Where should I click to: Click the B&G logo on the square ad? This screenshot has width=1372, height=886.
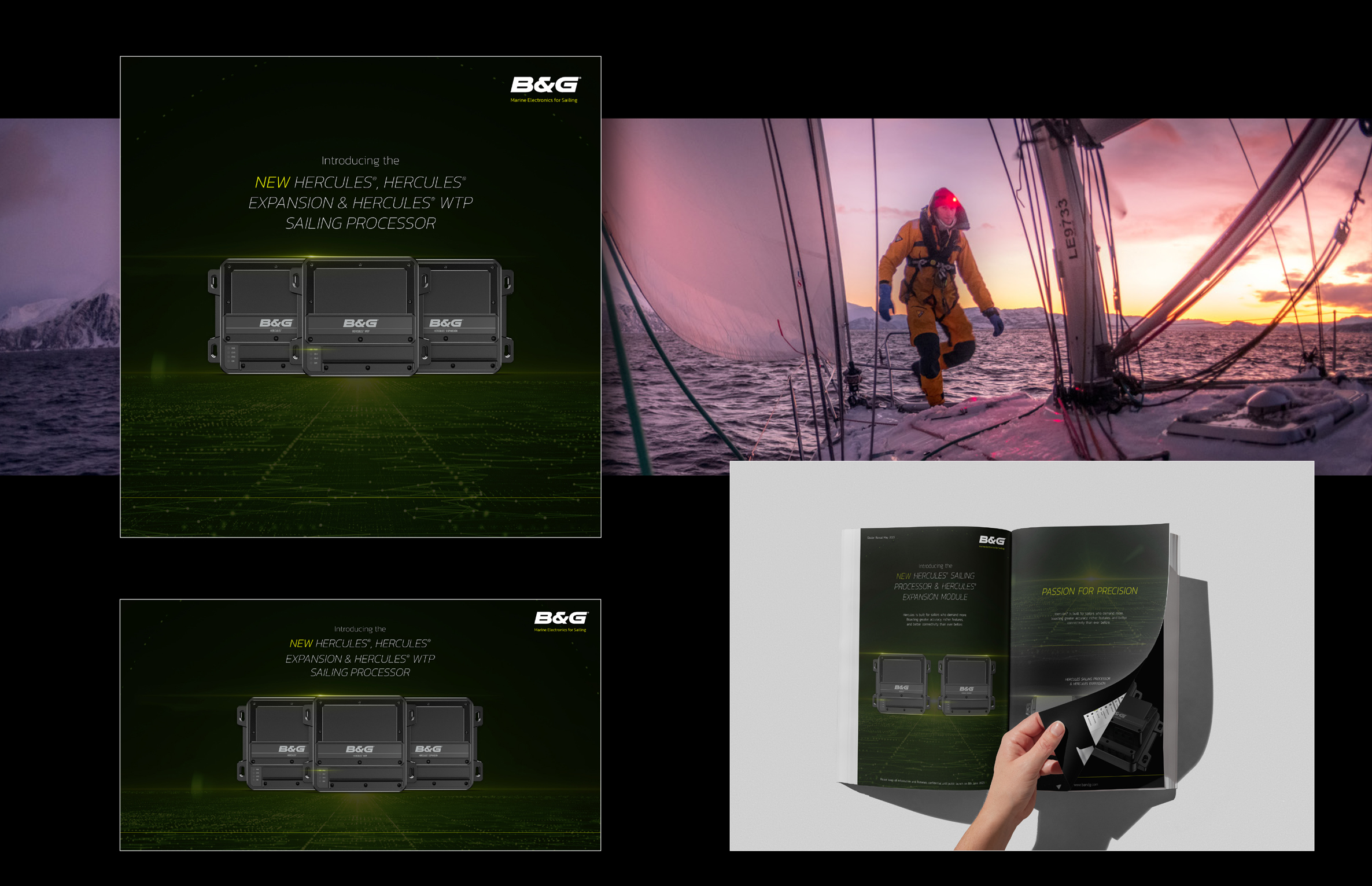[545, 86]
